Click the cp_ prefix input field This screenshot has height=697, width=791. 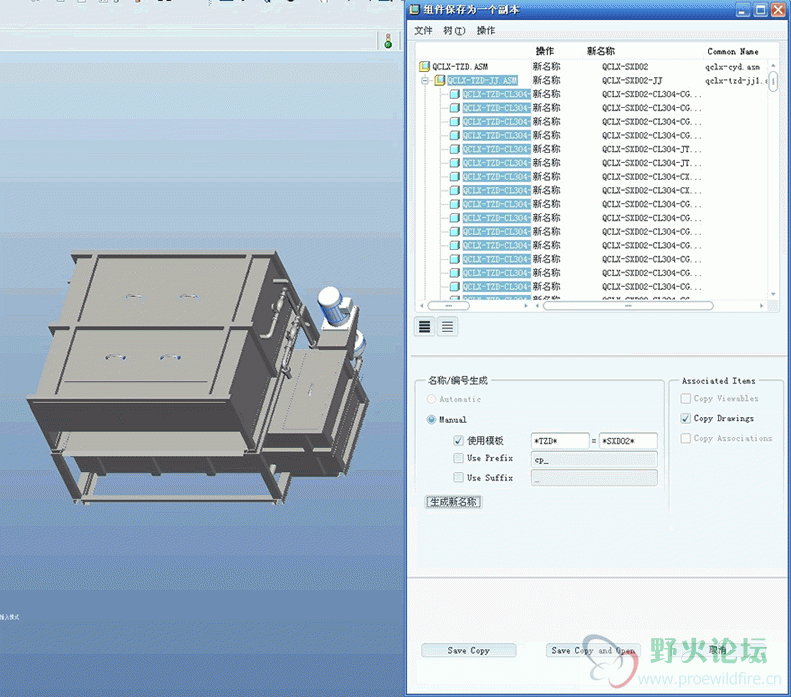tap(594, 459)
